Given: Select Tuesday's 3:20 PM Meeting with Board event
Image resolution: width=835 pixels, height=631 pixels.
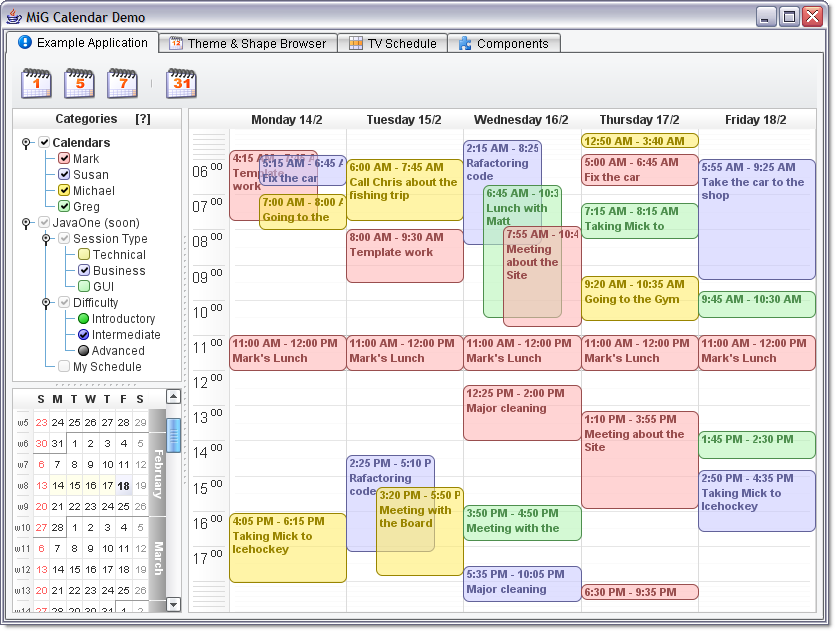Looking at the screenshot, I should (x=420, y=531).
